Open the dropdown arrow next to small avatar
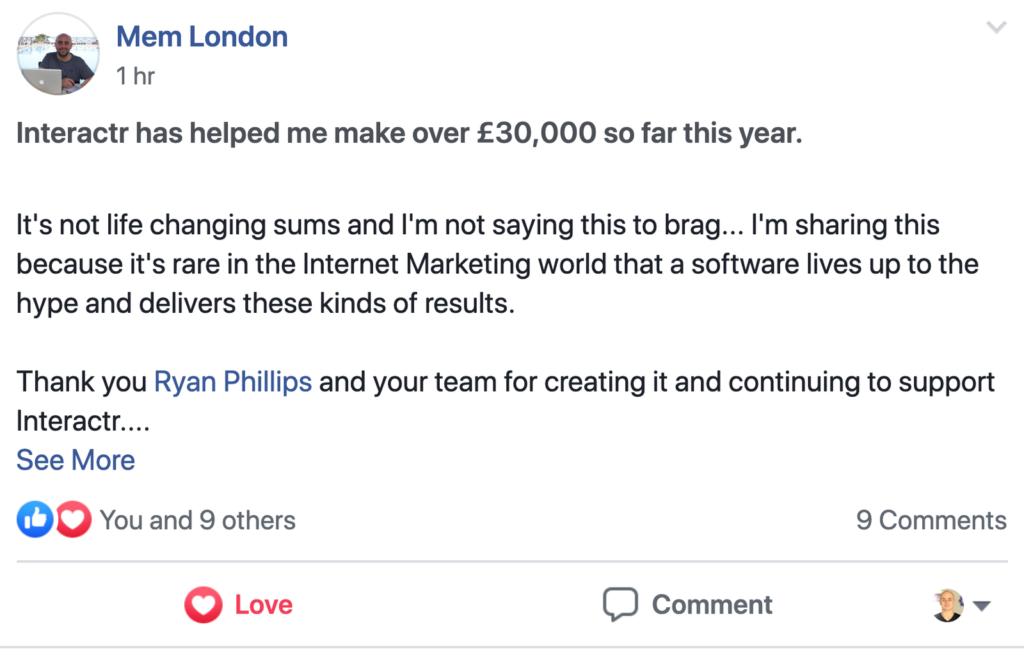This screenshot has width=1024, height=659. click(x=981, y=605)
